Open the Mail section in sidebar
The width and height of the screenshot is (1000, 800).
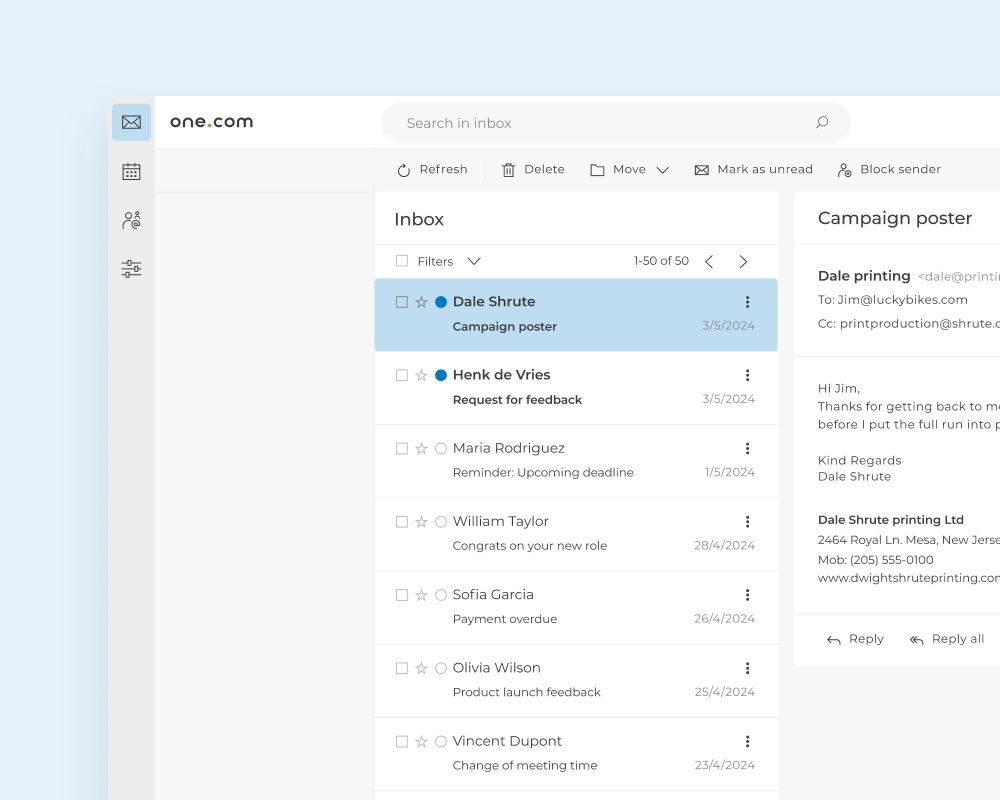point(131,122)
